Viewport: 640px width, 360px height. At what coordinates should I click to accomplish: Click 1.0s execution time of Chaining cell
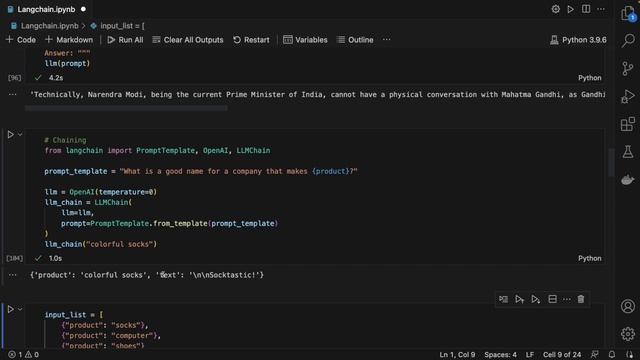[56, 258]
